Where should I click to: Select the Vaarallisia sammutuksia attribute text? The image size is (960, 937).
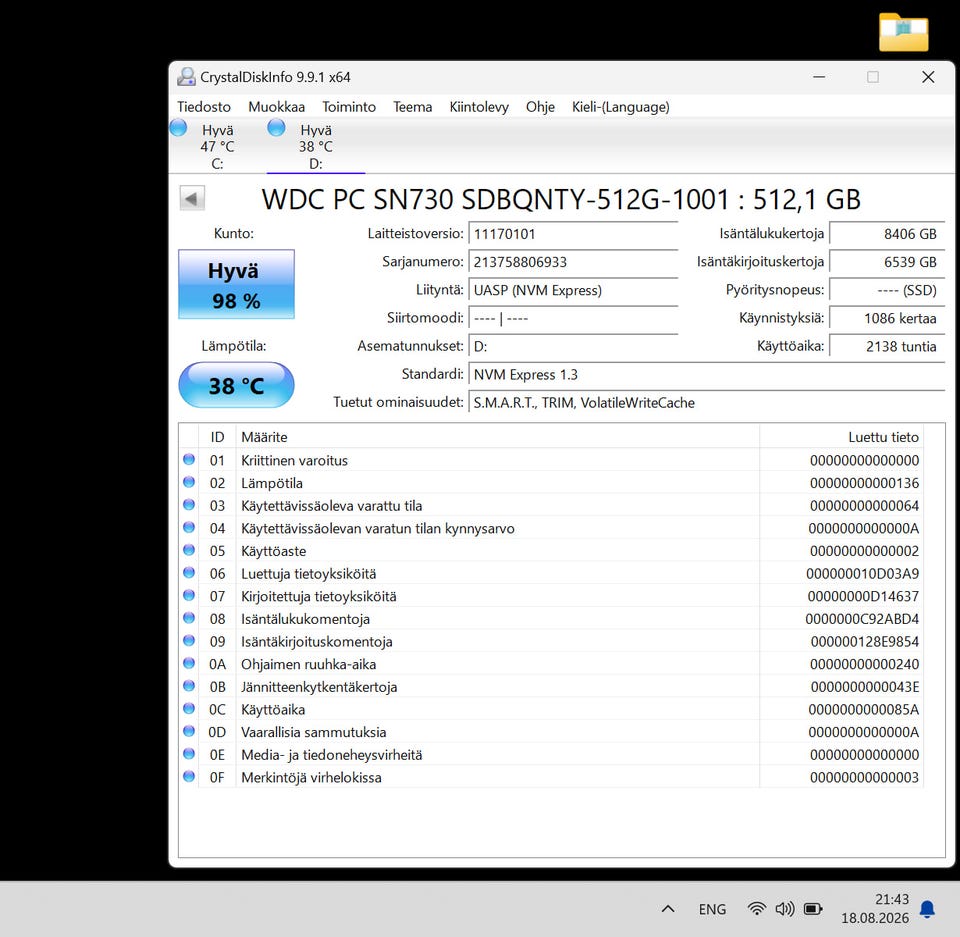point(313,732)
